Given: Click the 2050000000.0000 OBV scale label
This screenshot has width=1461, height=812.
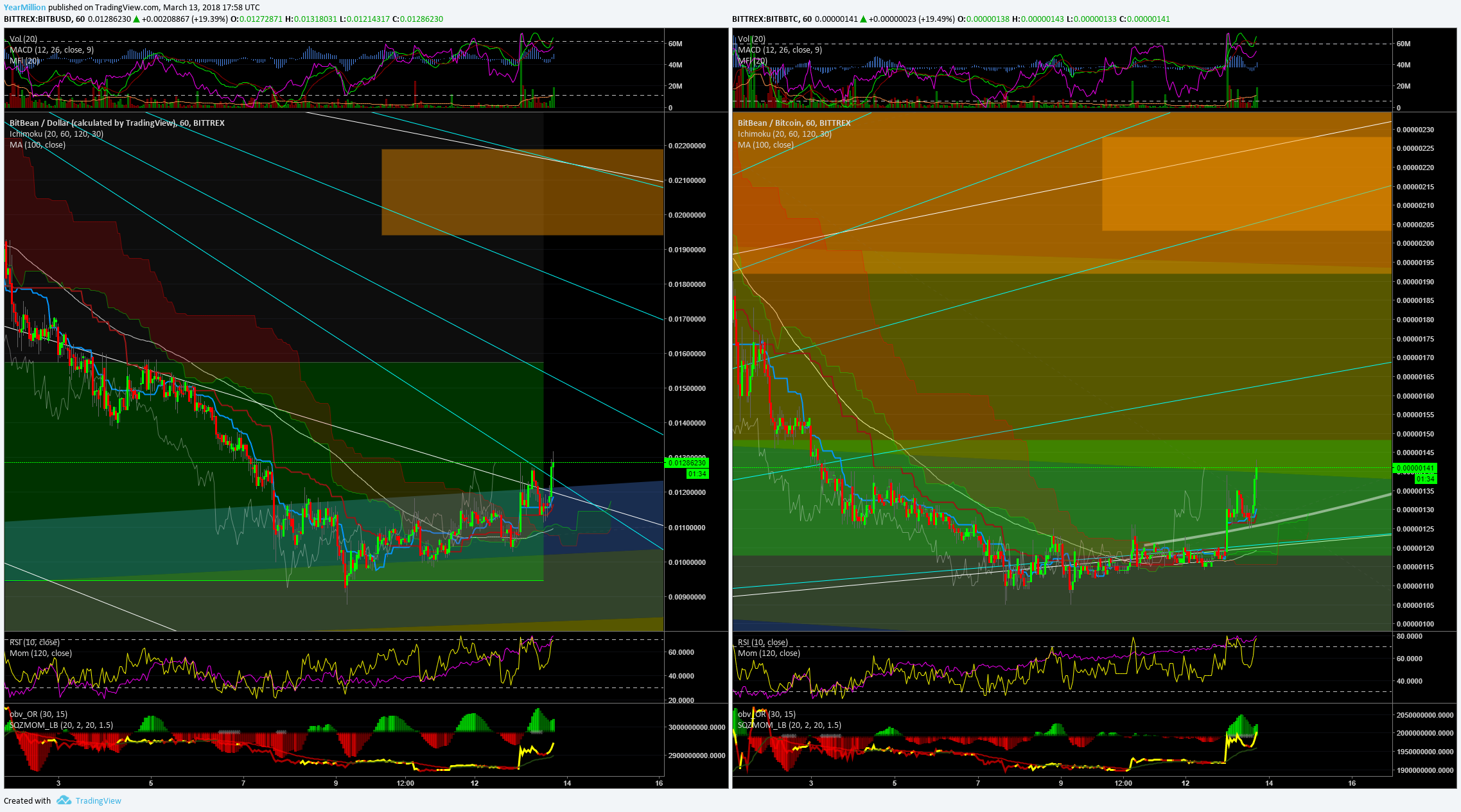Looking at the screenshot, I should [1425, 715].
